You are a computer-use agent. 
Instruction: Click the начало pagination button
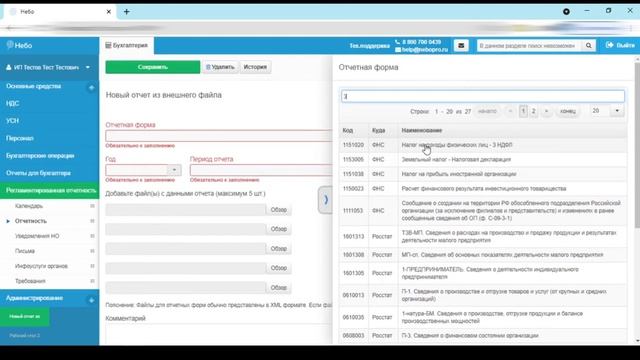487,111
